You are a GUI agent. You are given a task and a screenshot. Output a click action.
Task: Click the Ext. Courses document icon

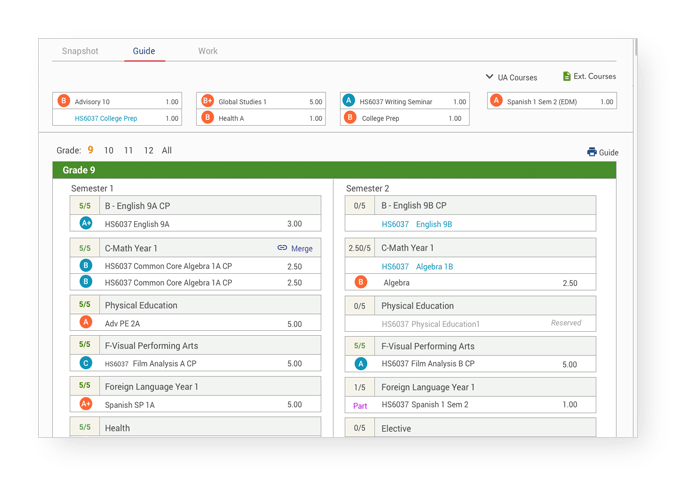567,76
